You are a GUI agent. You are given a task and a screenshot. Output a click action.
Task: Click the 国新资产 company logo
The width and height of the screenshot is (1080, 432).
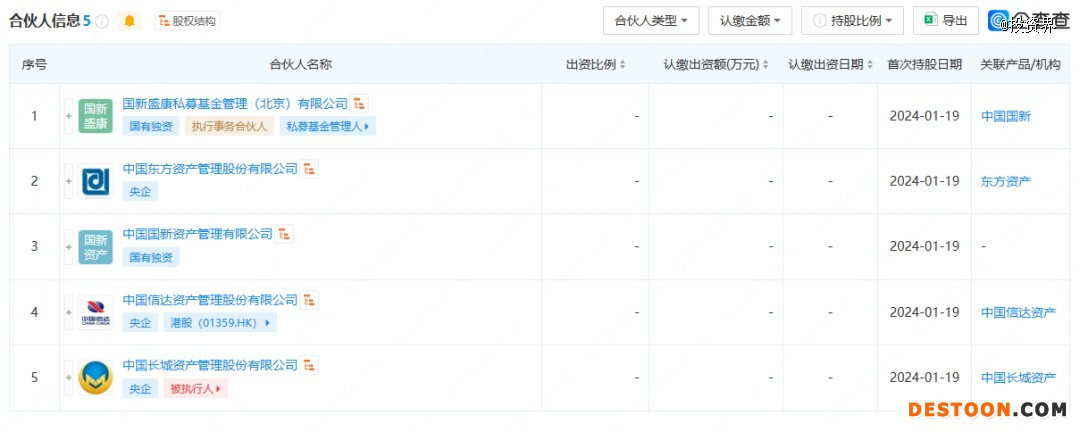(x=96, y=247)
